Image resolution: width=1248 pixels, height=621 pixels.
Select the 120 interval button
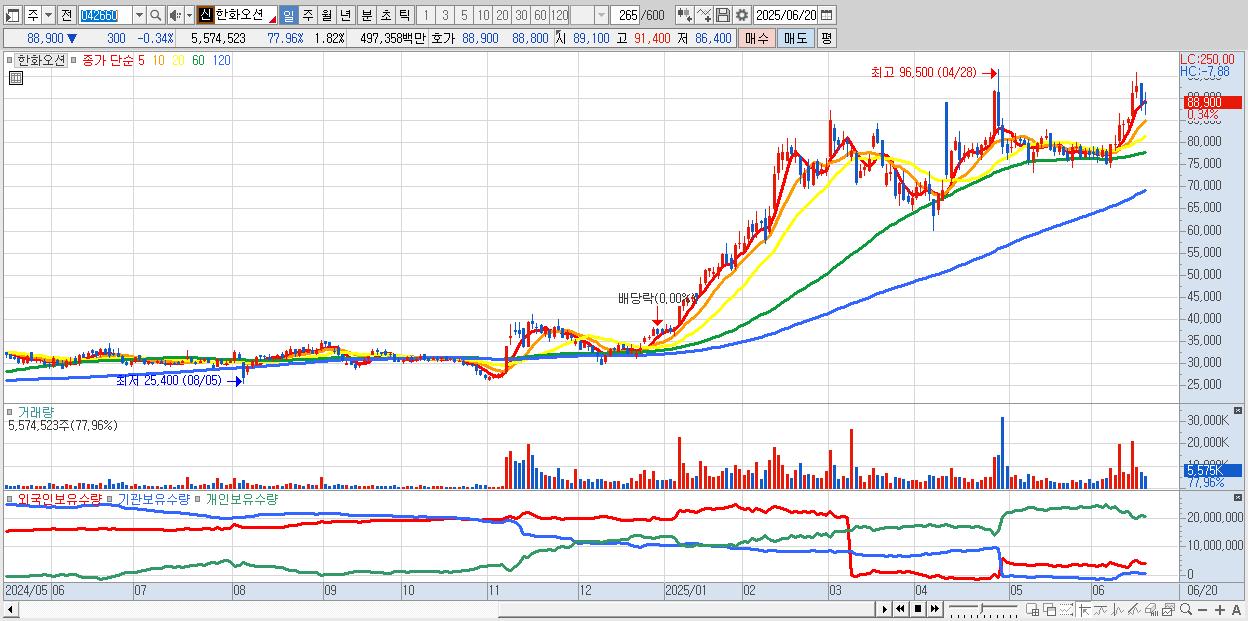click(559, 15)
